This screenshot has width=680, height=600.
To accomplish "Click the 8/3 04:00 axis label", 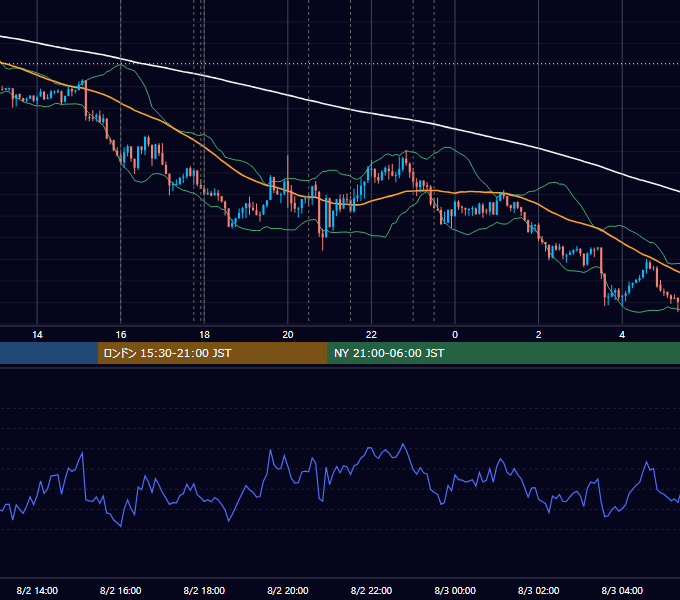I will click(x=622, y=590).
